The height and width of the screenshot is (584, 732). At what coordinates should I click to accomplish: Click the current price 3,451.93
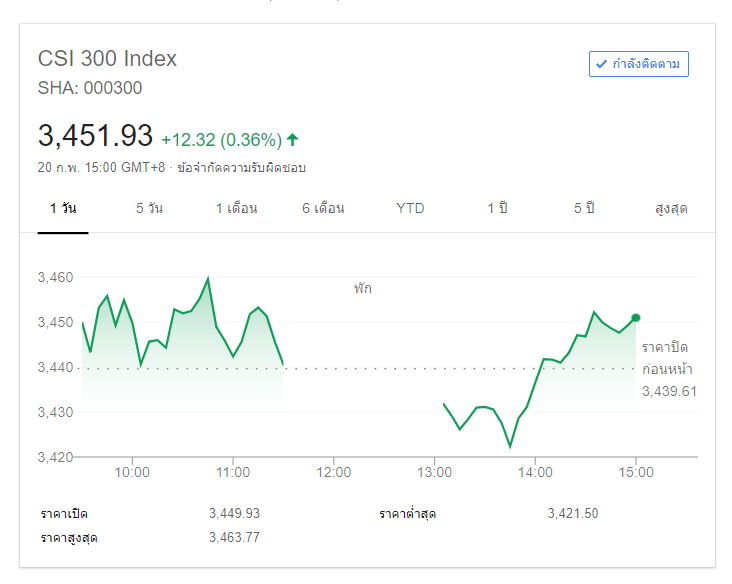click(x=95, y=135)
